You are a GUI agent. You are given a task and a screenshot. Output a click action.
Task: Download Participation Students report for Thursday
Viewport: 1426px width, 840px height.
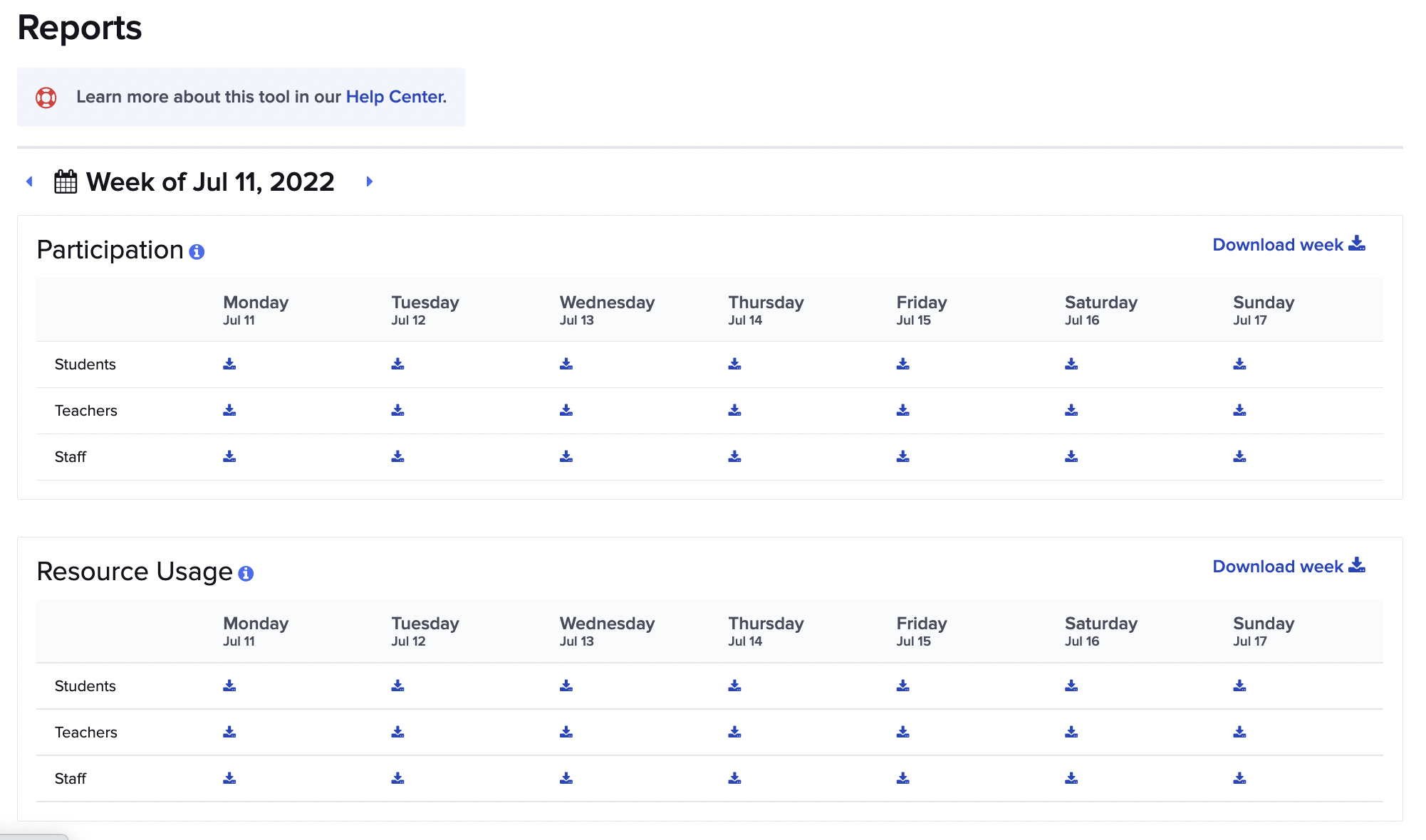pyautogui.click(x=734, y=364)
